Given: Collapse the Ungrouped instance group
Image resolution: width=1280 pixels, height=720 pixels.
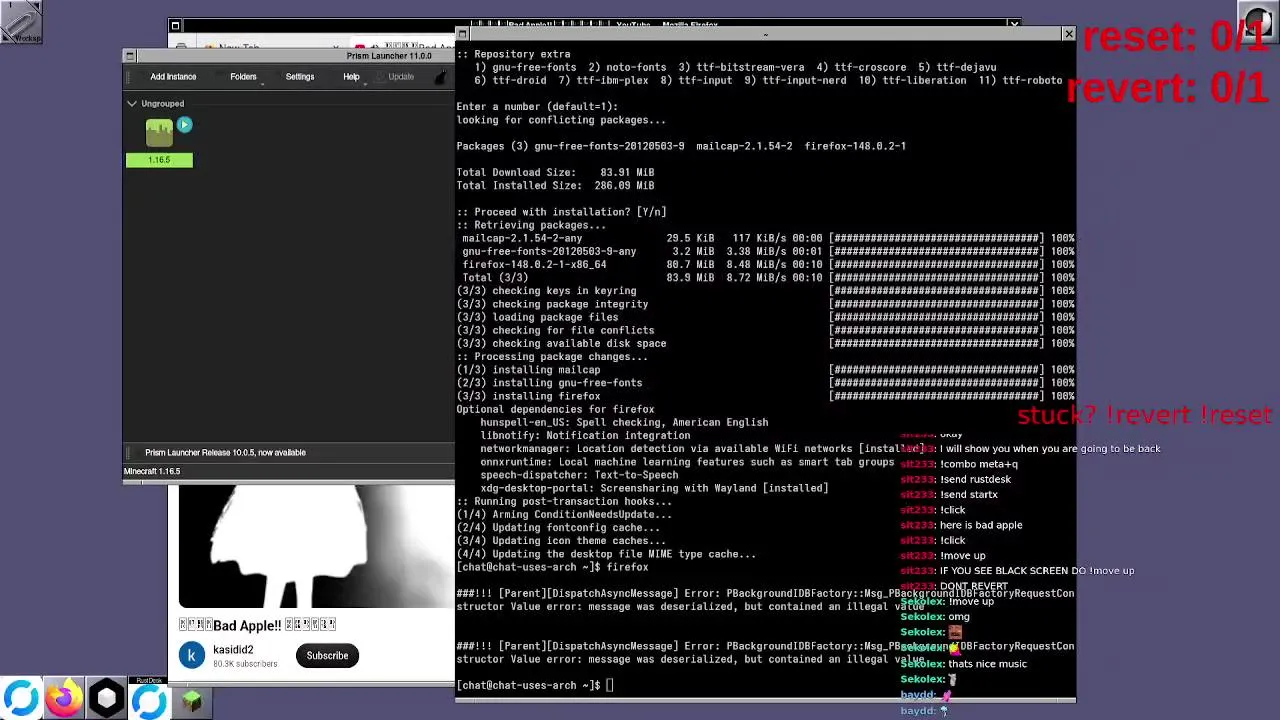Looking at the screenshot, I should pyautogui.click(x=132, y=103).
